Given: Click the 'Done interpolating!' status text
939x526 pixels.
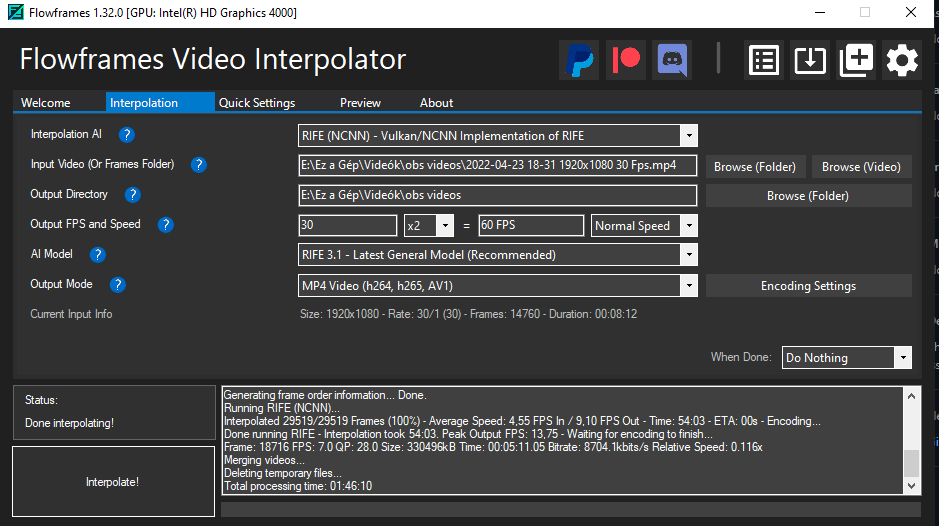Looking at the screenshot, I should (x=69, y=423).
